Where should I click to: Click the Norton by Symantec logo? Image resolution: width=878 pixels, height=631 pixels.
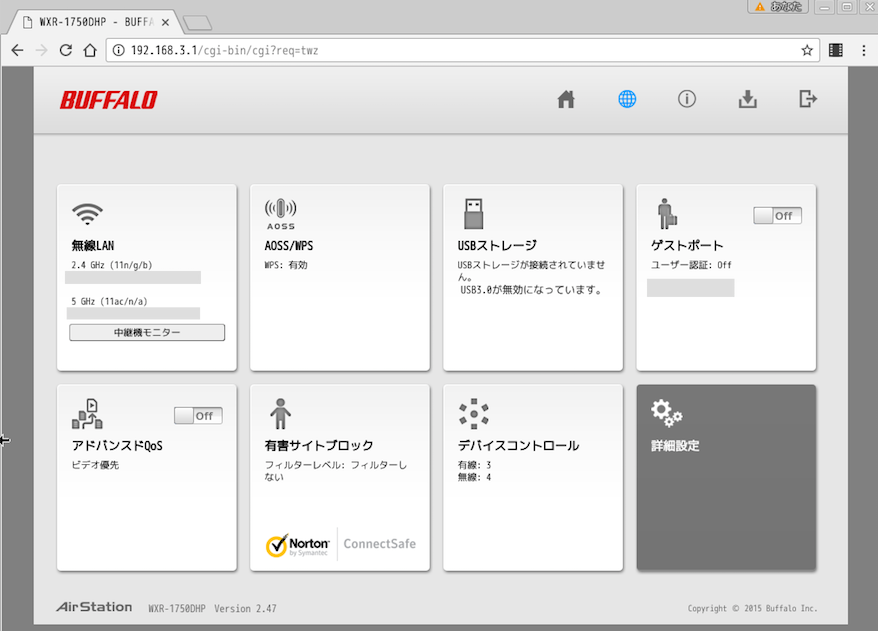(x=298, y=545)
